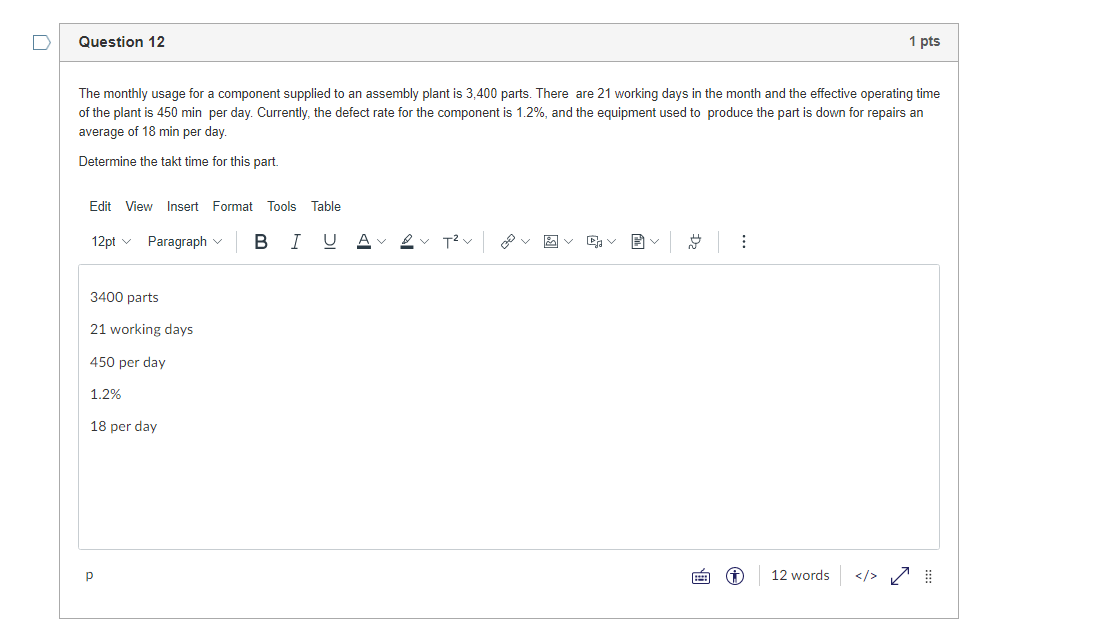This screenshot has height=643, width=1117.
Task: Flag Question 12 with the bookmark icon
Action: pos(42,43)
